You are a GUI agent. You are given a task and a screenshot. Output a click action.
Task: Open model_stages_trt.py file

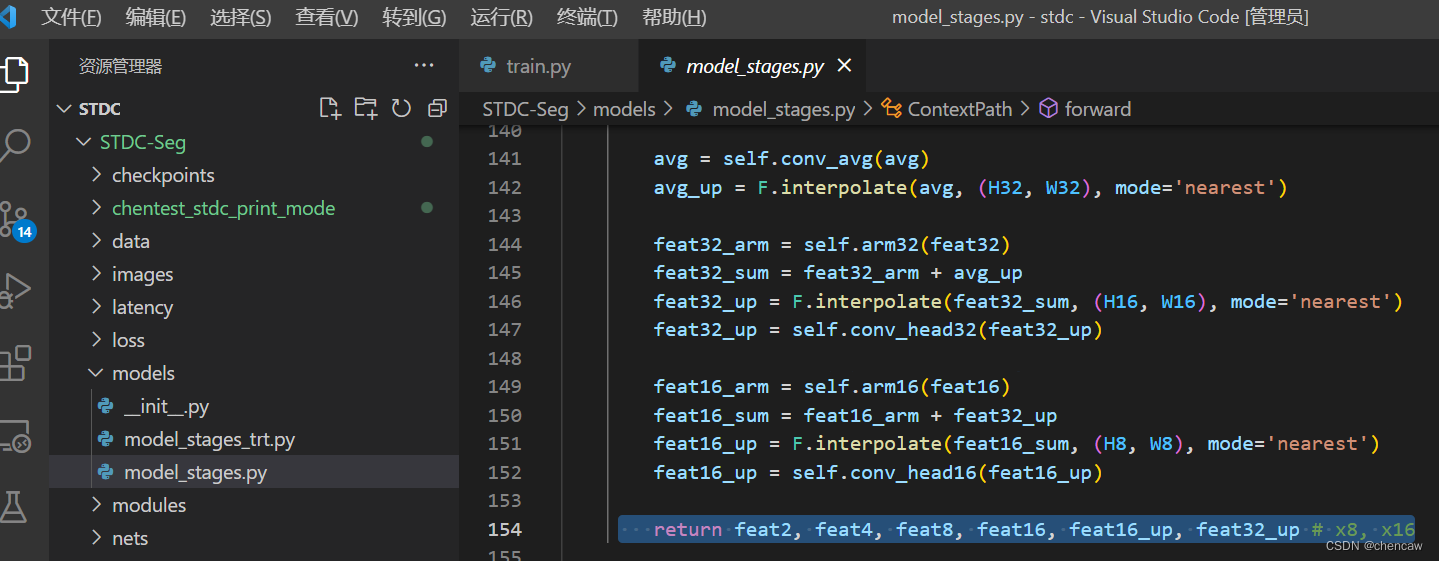click(209, 439)
